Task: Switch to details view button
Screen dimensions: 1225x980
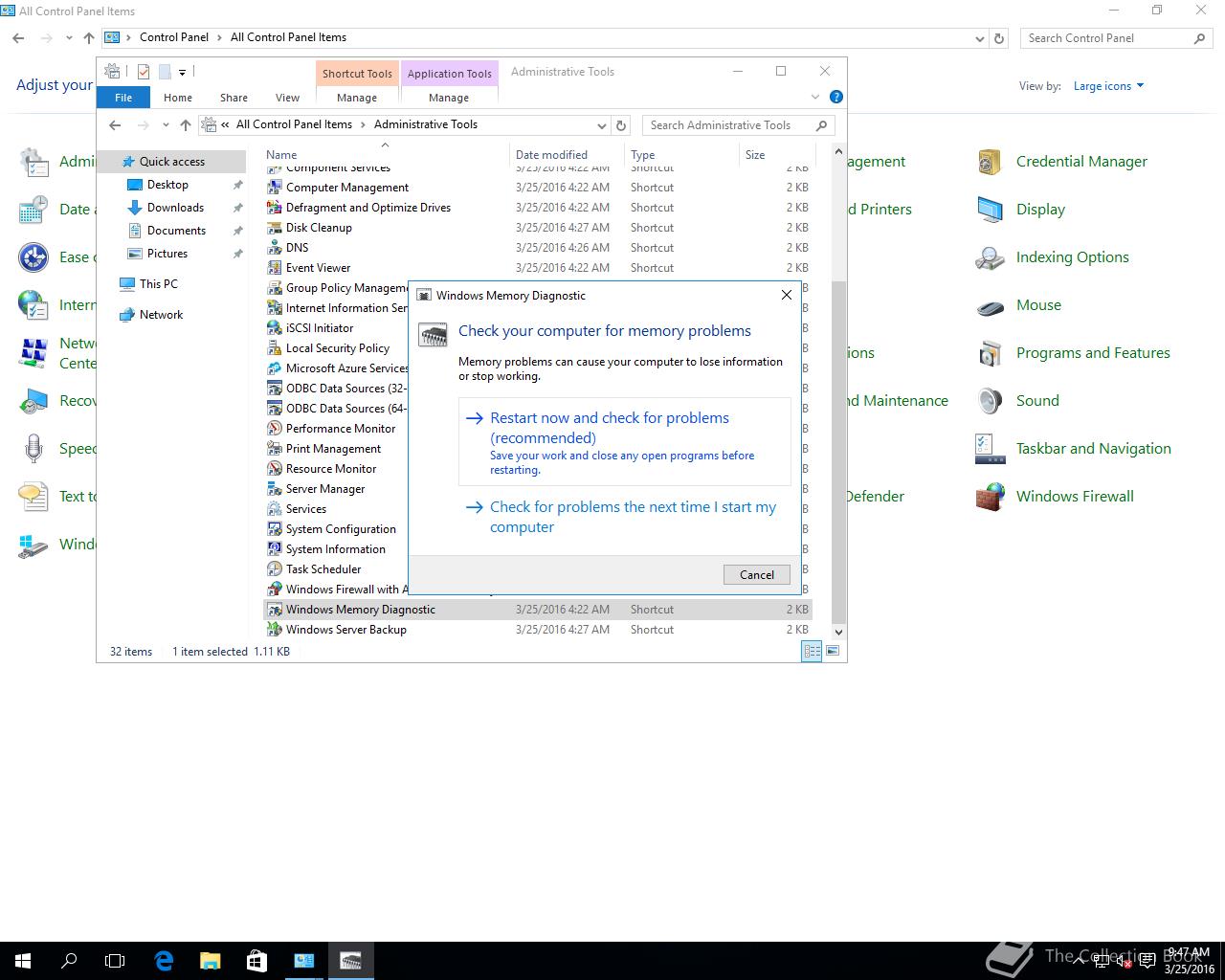Action: 812,652
